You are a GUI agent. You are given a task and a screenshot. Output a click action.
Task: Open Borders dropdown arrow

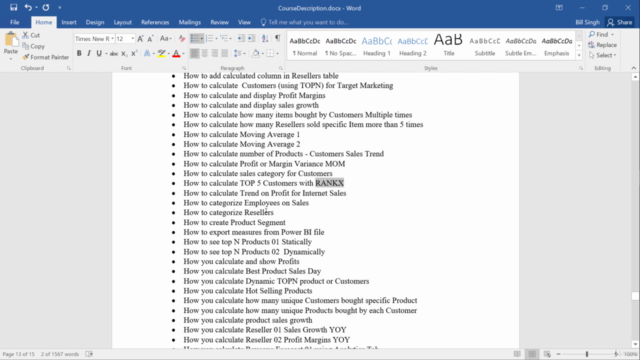[278, 53]
